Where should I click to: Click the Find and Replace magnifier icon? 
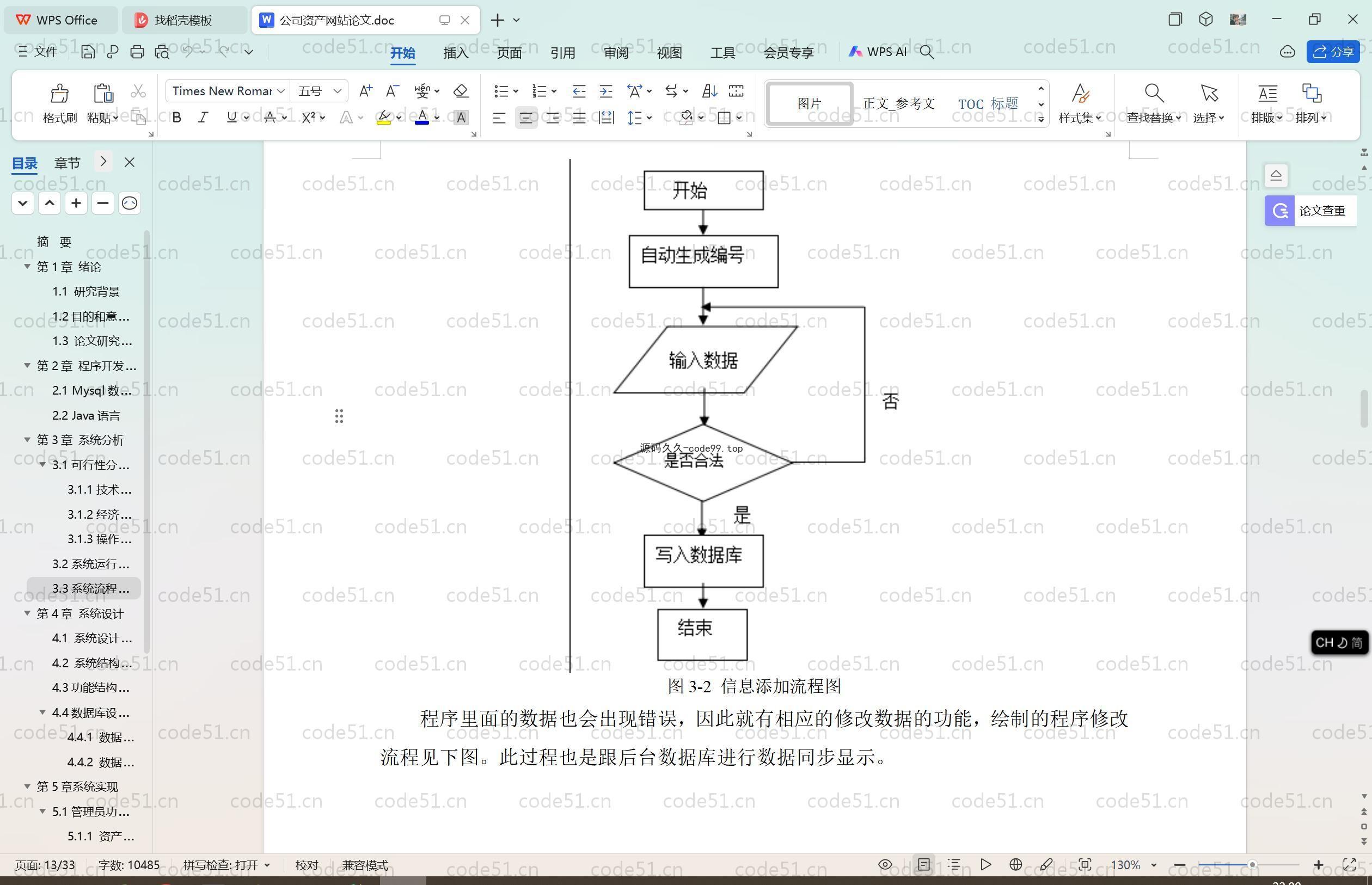pos(1154,93)
